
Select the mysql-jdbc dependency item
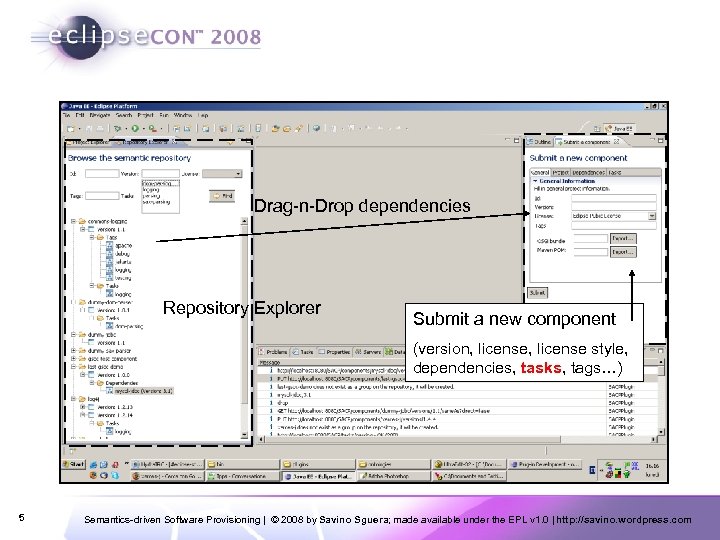coord(140,391)
